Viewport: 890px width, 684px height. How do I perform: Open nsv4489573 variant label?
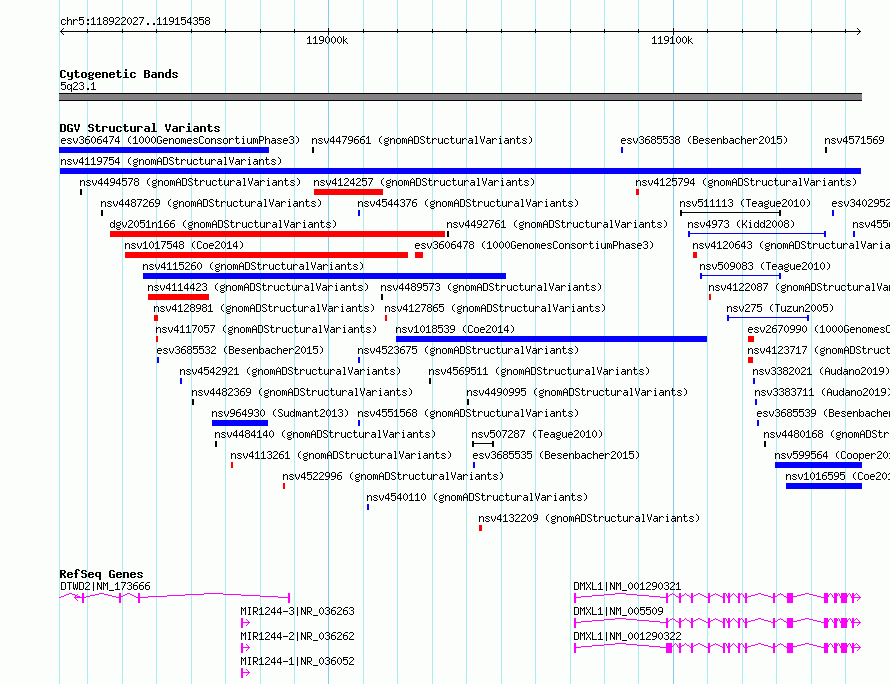point(491,287)
